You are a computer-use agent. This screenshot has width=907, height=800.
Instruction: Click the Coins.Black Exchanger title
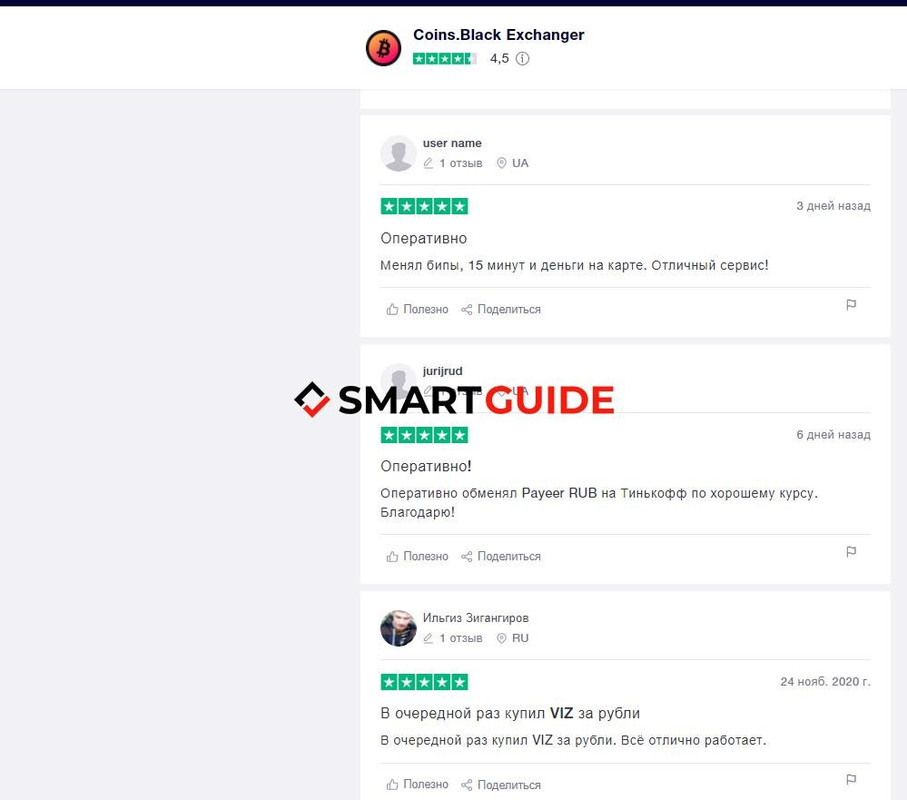(498, 35)
